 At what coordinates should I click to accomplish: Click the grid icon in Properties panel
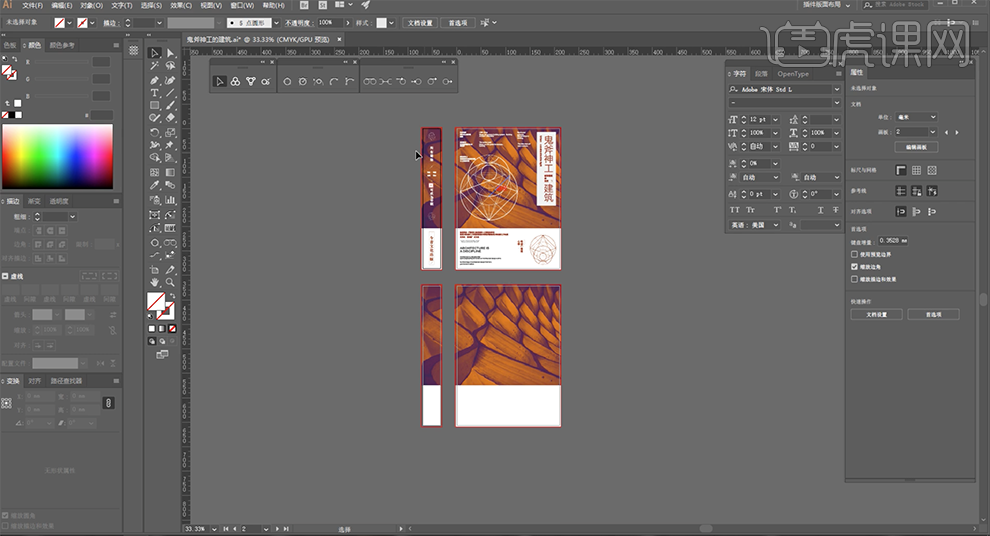917,170
